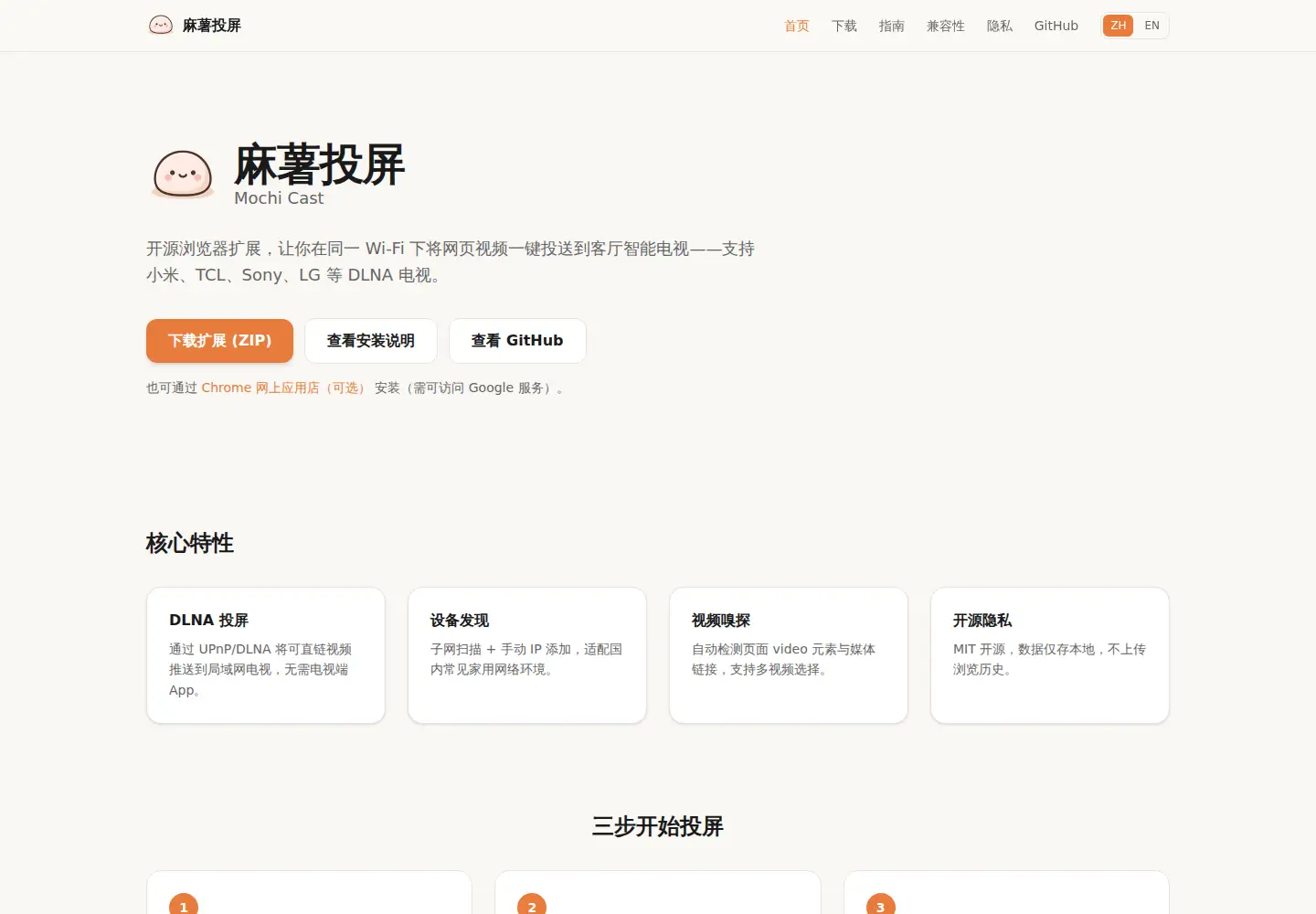This screenshot has width=1316, height=914.
Task: Click the 下载扩展 (ZIP) button
Action: (219, 341)
